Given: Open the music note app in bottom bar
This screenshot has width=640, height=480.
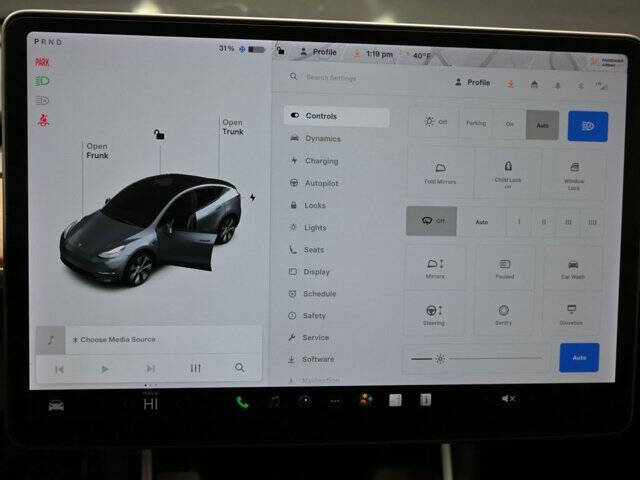Looking at the screenshot, I should [x=274, y=402].
